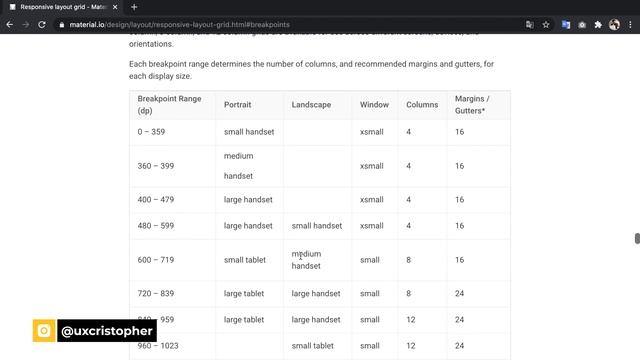
Task: Open the Chrome three-dot menu
Action: point(630,24)
